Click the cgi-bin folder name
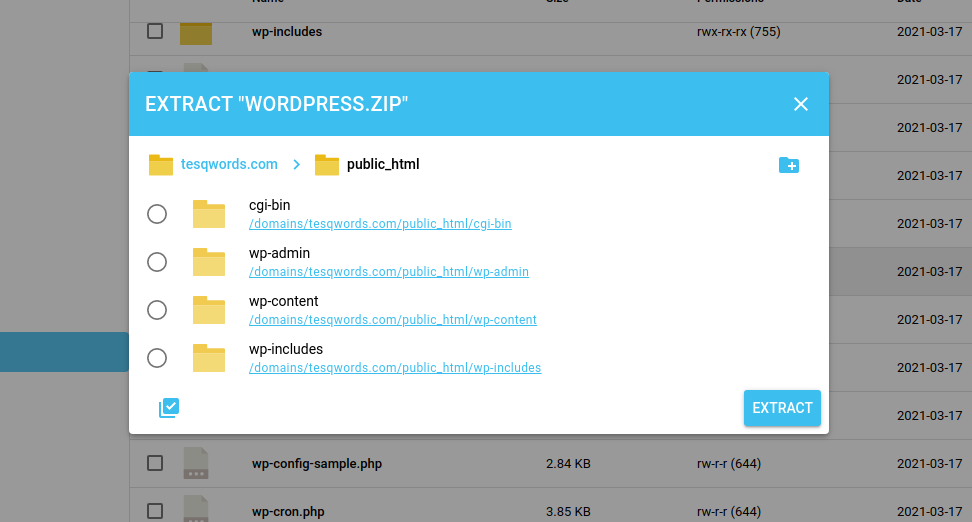Viewport: 972px width, 522px height. 269,205
